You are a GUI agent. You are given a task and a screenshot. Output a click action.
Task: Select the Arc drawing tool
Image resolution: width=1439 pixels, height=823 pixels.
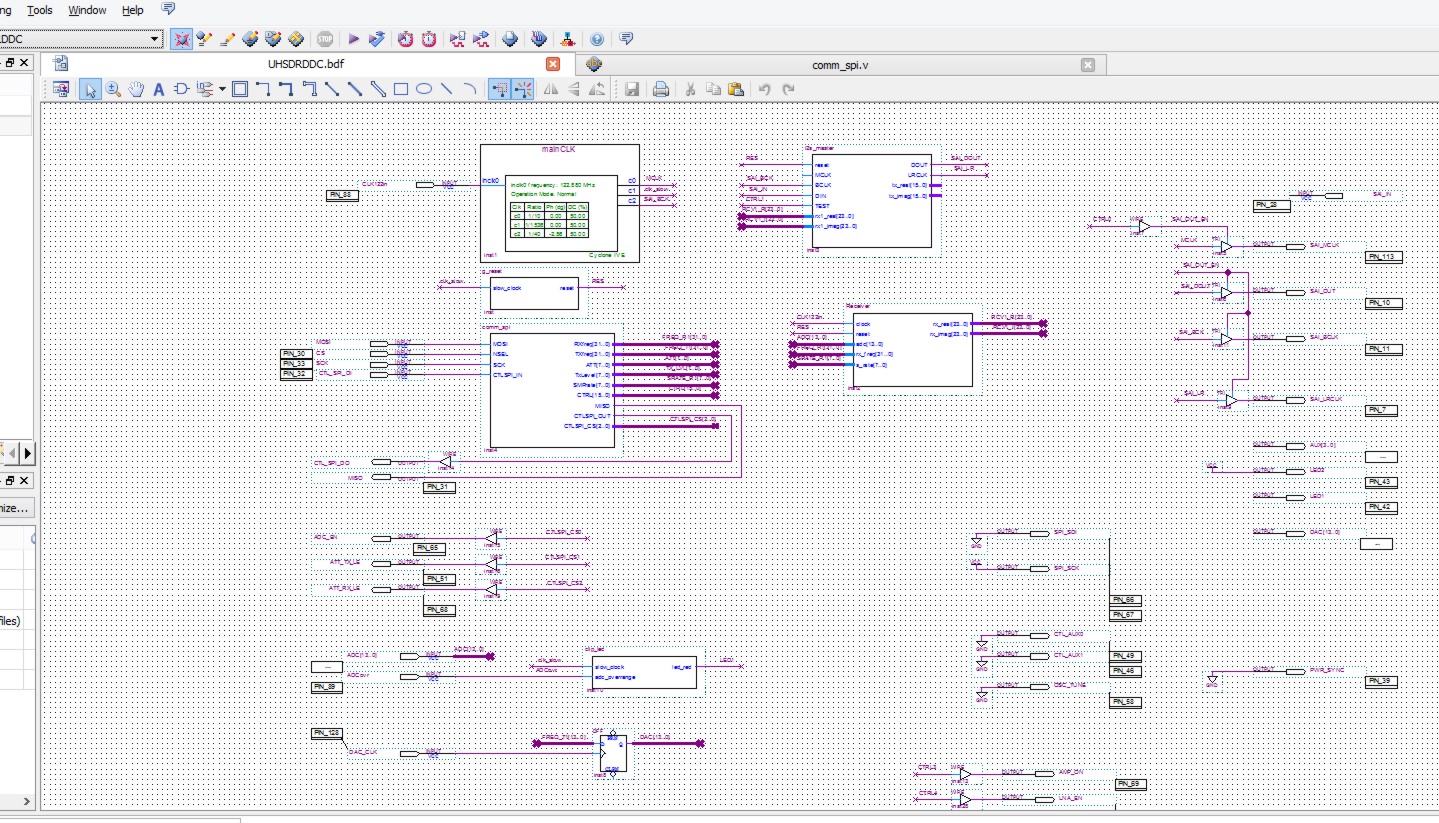(470, 90)
